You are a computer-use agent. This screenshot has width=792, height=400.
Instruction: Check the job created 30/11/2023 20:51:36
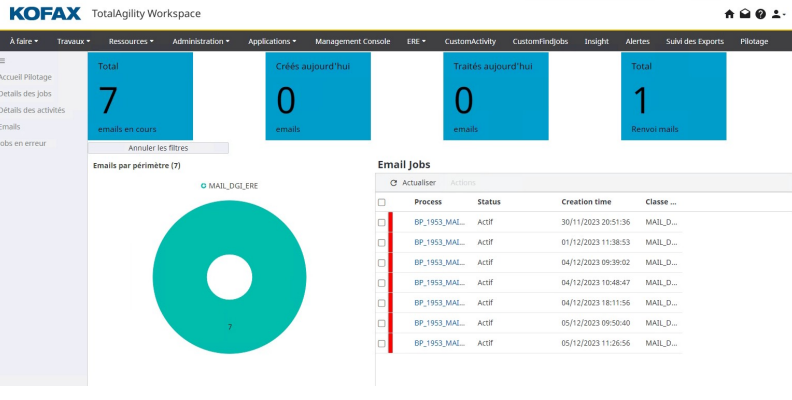tap(381, 222)
